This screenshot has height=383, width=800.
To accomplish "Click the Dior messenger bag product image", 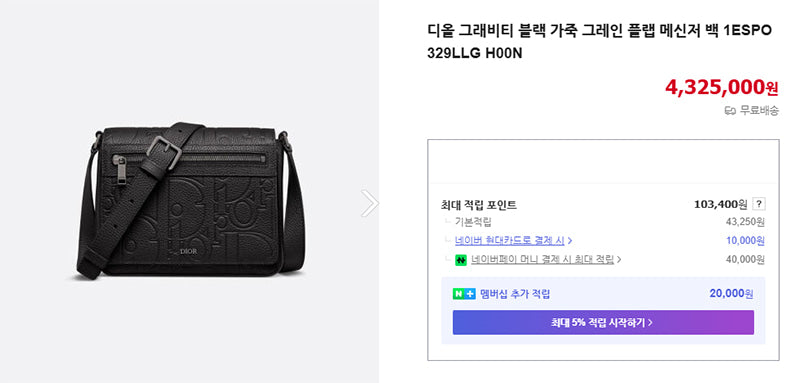I will coord(190,200).
